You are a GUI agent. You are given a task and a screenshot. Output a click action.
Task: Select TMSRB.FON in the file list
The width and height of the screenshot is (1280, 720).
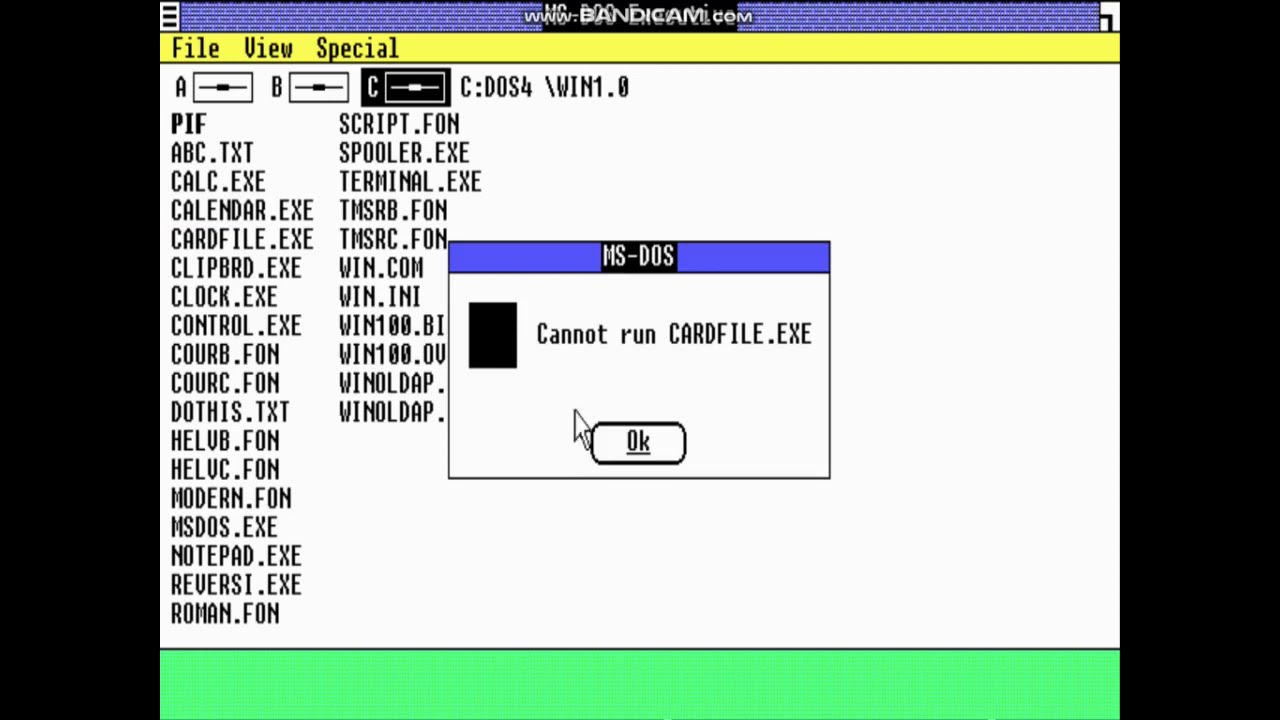coord(393,211)
